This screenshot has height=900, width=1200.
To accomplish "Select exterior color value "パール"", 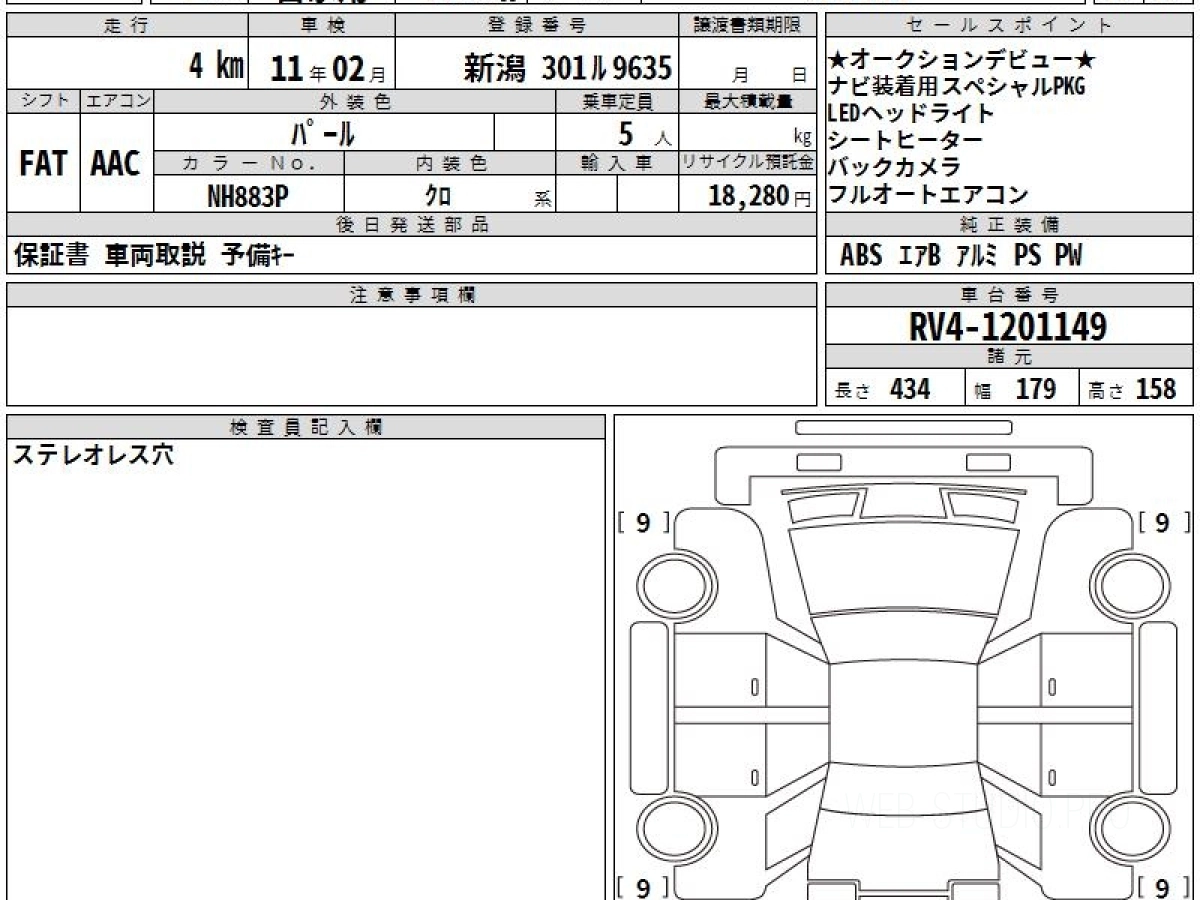I will 322,131.
